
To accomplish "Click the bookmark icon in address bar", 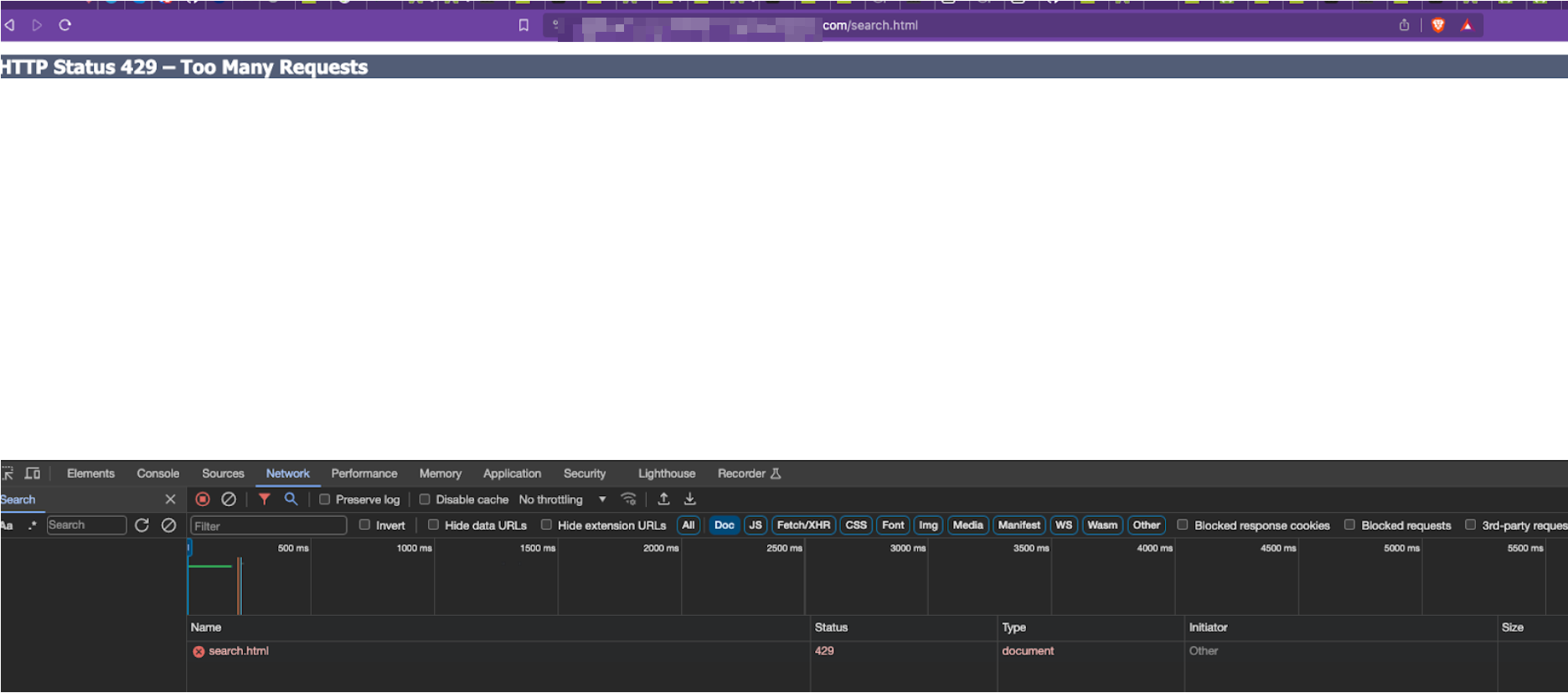I will (x=524, y=25).
